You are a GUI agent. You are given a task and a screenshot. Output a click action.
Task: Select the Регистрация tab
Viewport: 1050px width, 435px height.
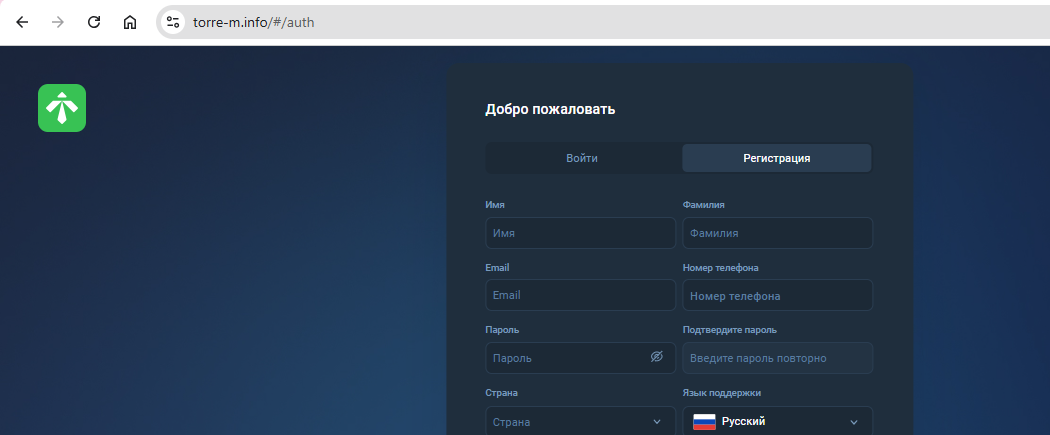click(x=777, y=159)
